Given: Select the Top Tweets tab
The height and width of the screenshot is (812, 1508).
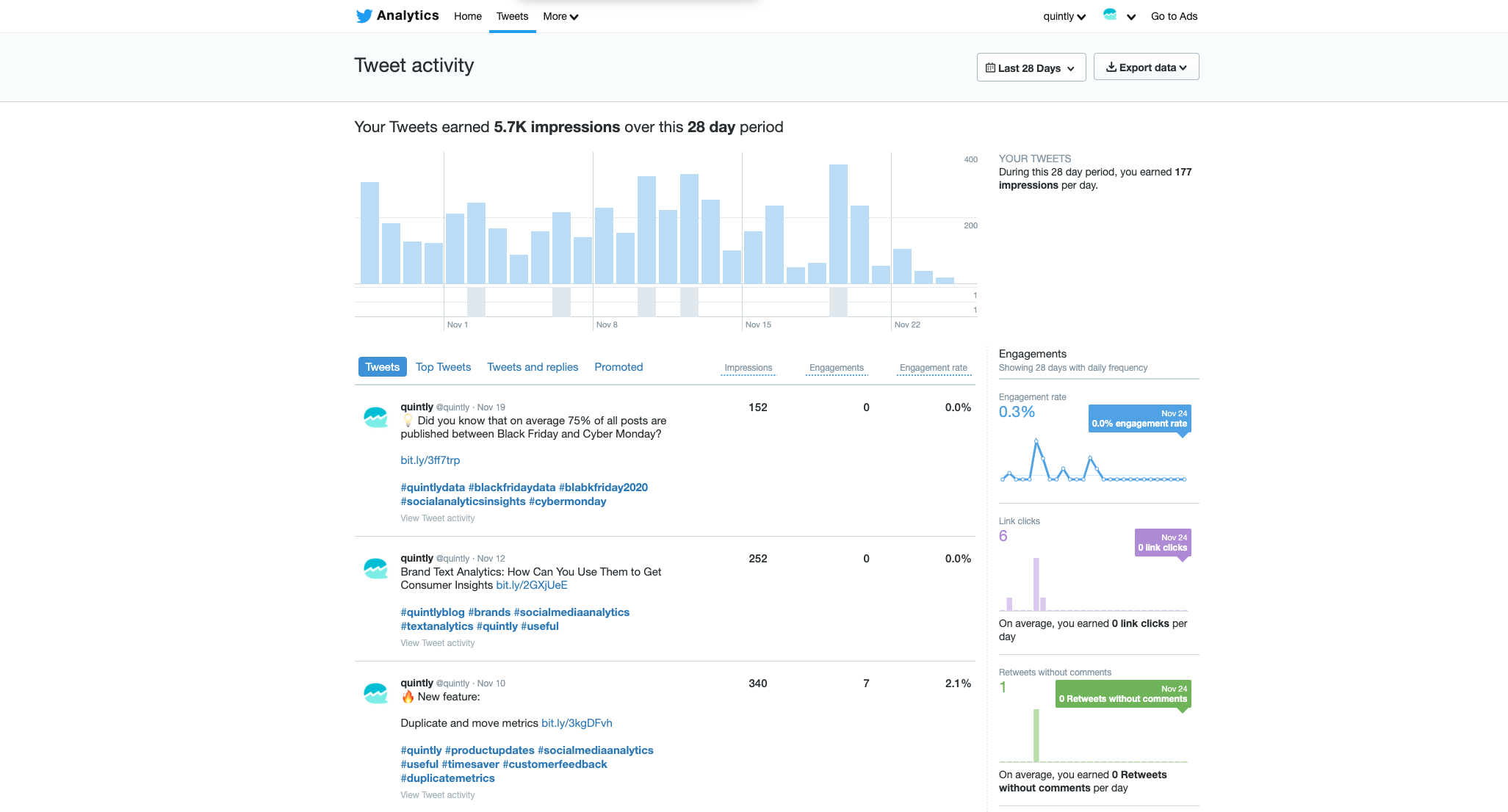Looking at the screenshot, I should coord(443,367).
